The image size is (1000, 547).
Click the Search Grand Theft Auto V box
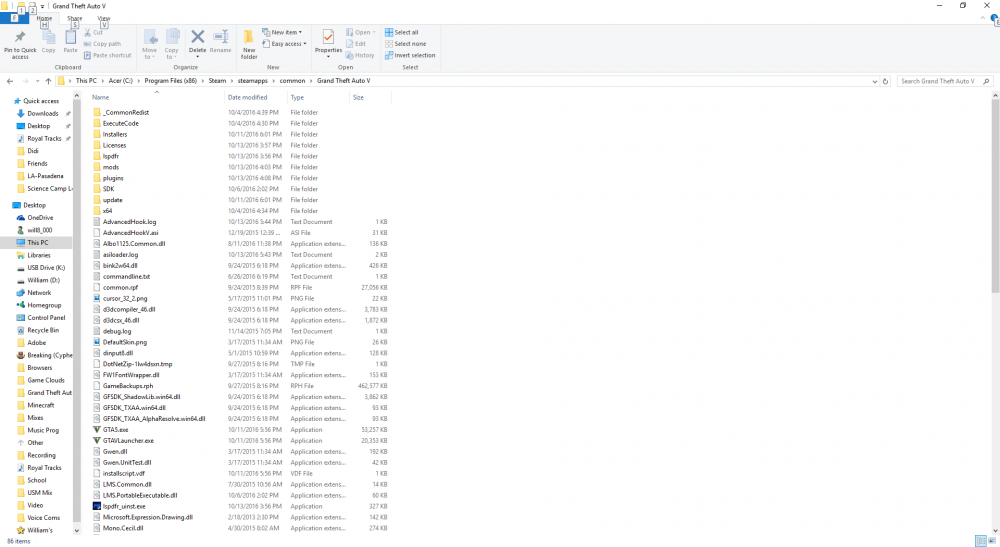(945, 81)
